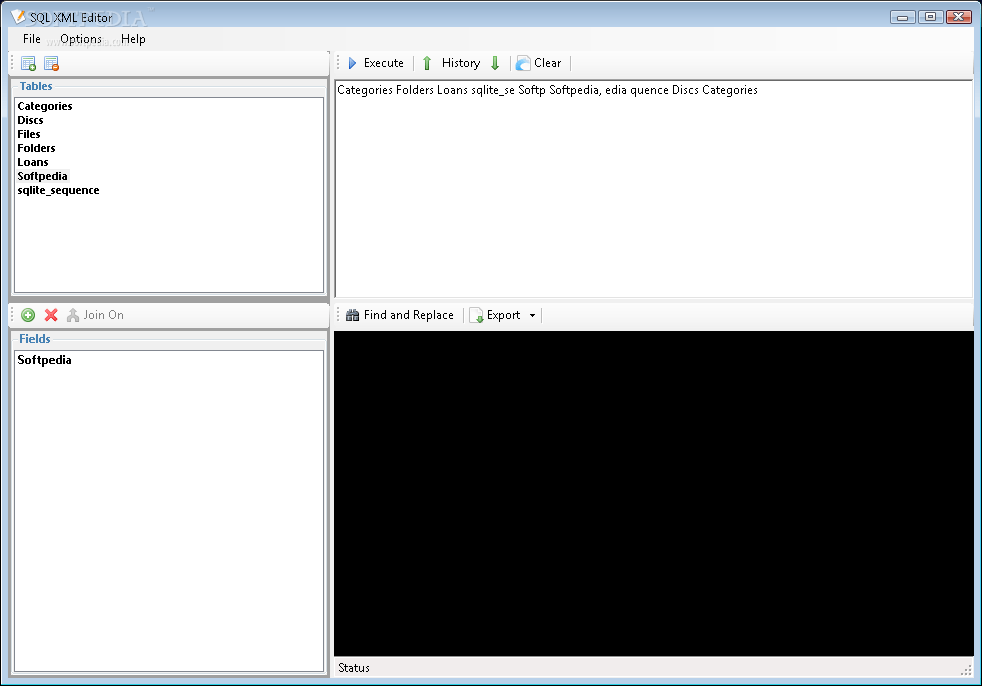Open the File menu
The image size is (982, 686).
(32, 39)
